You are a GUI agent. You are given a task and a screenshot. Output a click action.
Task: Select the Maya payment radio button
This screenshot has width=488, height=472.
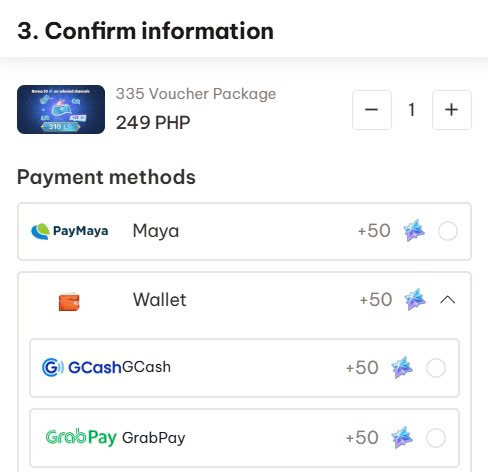click(x=448, y=231)
